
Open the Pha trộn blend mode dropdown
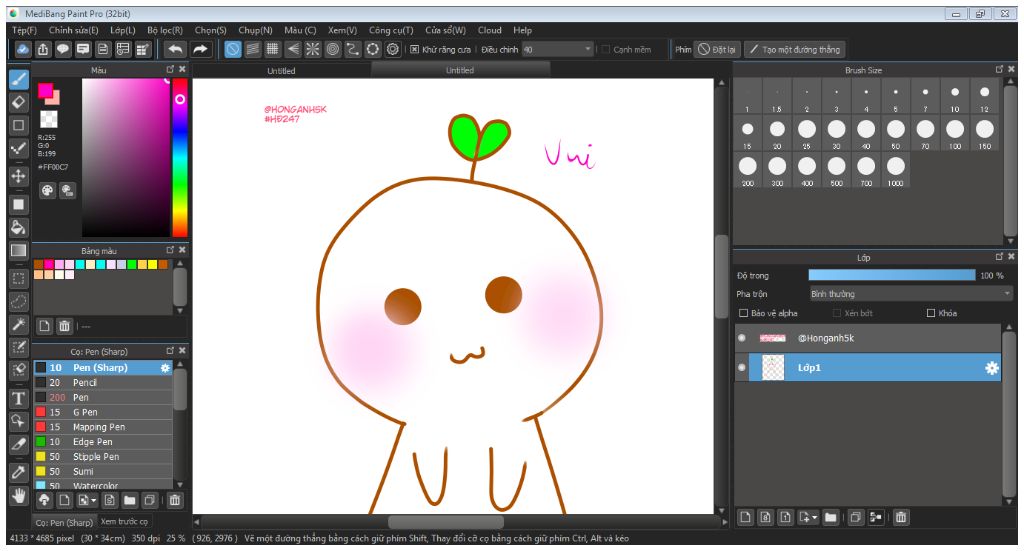[x=910, y=294]
